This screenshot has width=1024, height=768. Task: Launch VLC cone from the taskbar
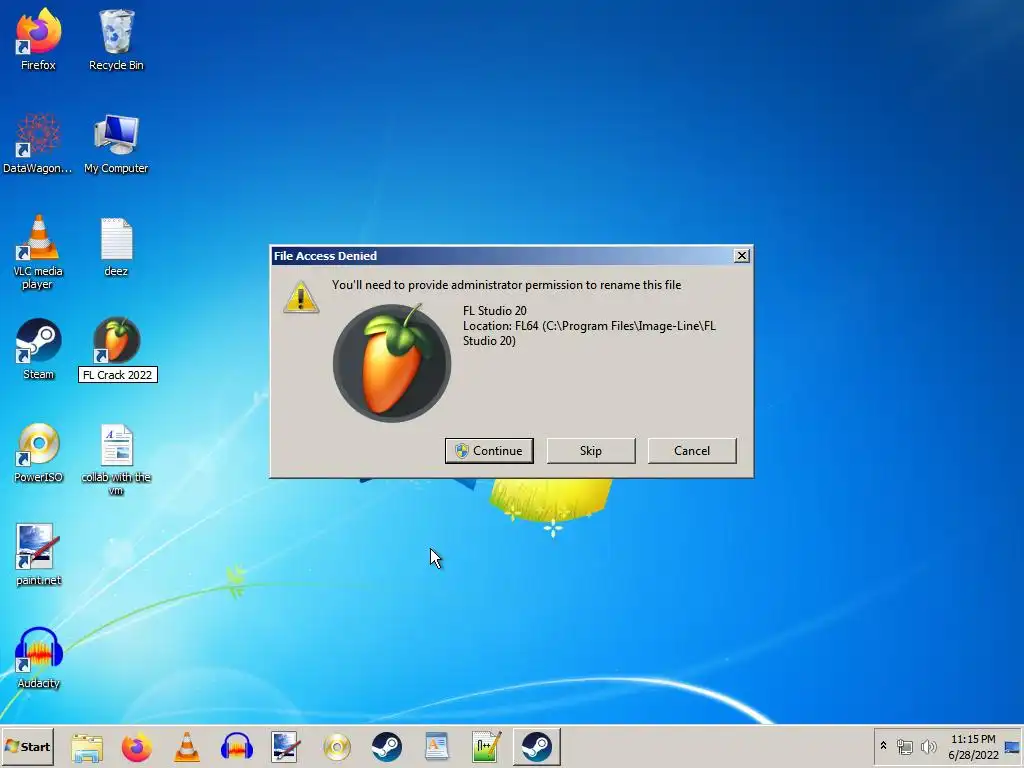187,747
